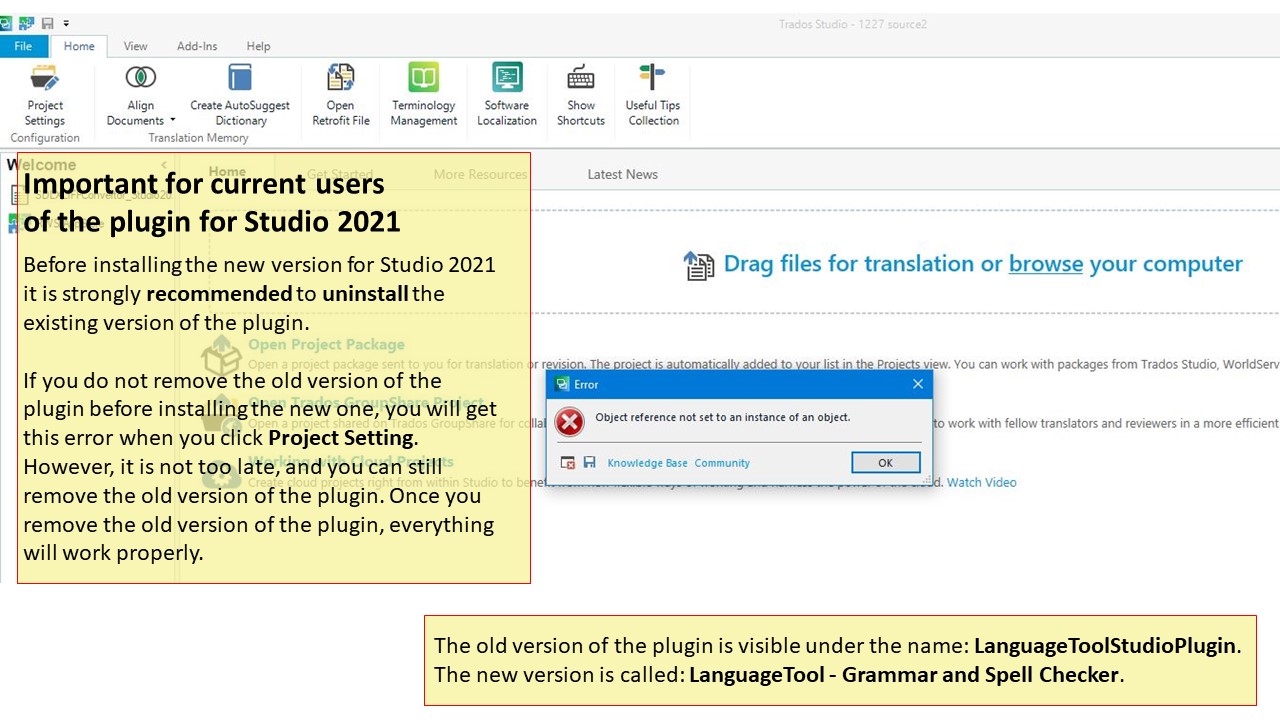Open the File menu

[x=23, y=46]
